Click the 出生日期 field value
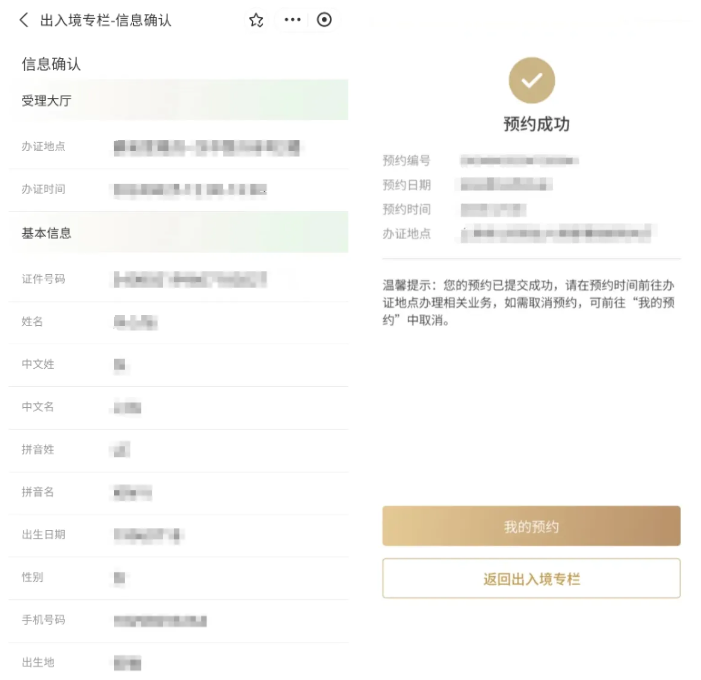The width and height of the screenshot is (701, 680). click(148, 535)
